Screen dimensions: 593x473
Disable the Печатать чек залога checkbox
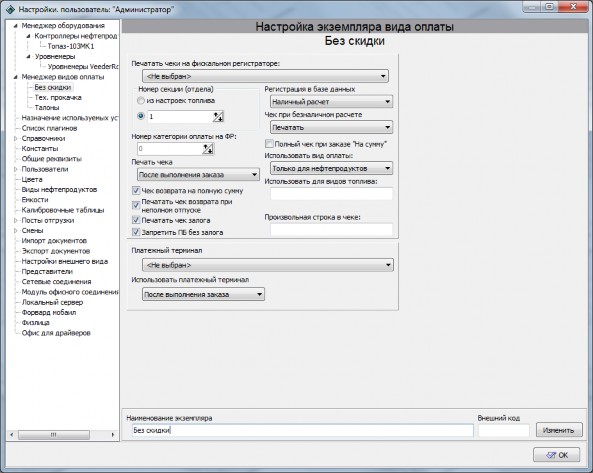(x=136, y=220)
